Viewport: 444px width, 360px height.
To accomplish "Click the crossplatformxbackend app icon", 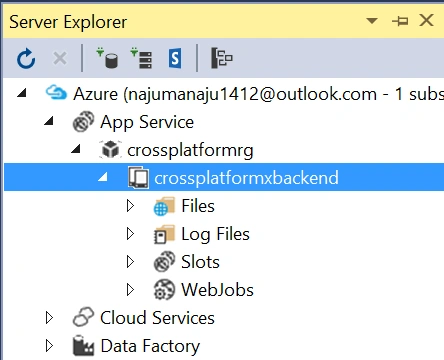I will coord(139,177).
